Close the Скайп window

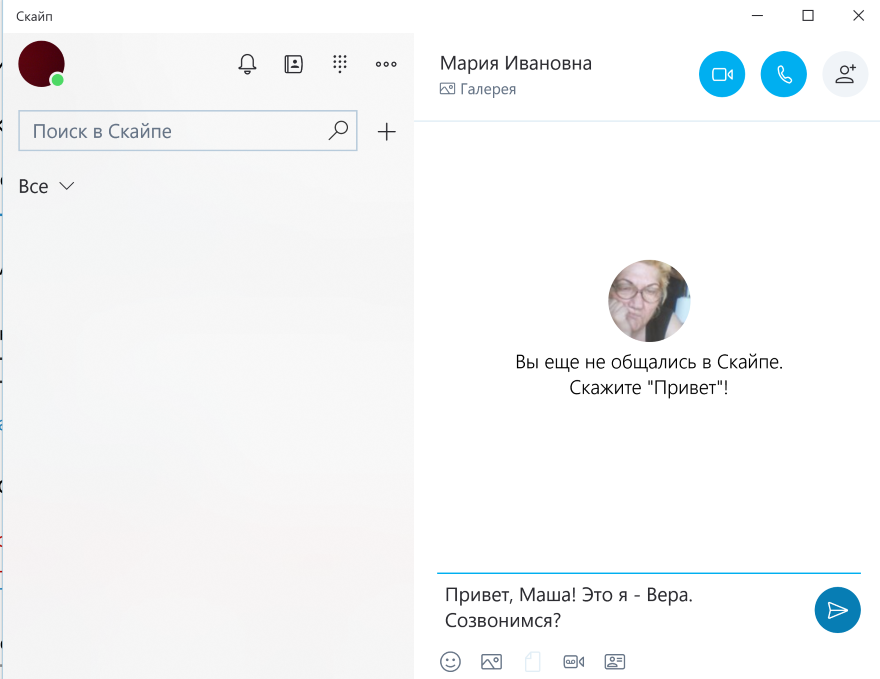(858, 16)
